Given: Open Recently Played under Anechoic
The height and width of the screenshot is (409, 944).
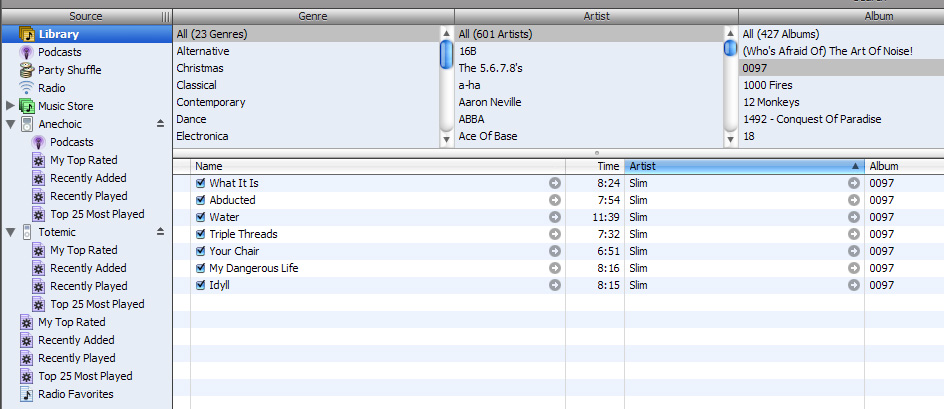Looking at the screenshot, I should click(x=89, y=196).
